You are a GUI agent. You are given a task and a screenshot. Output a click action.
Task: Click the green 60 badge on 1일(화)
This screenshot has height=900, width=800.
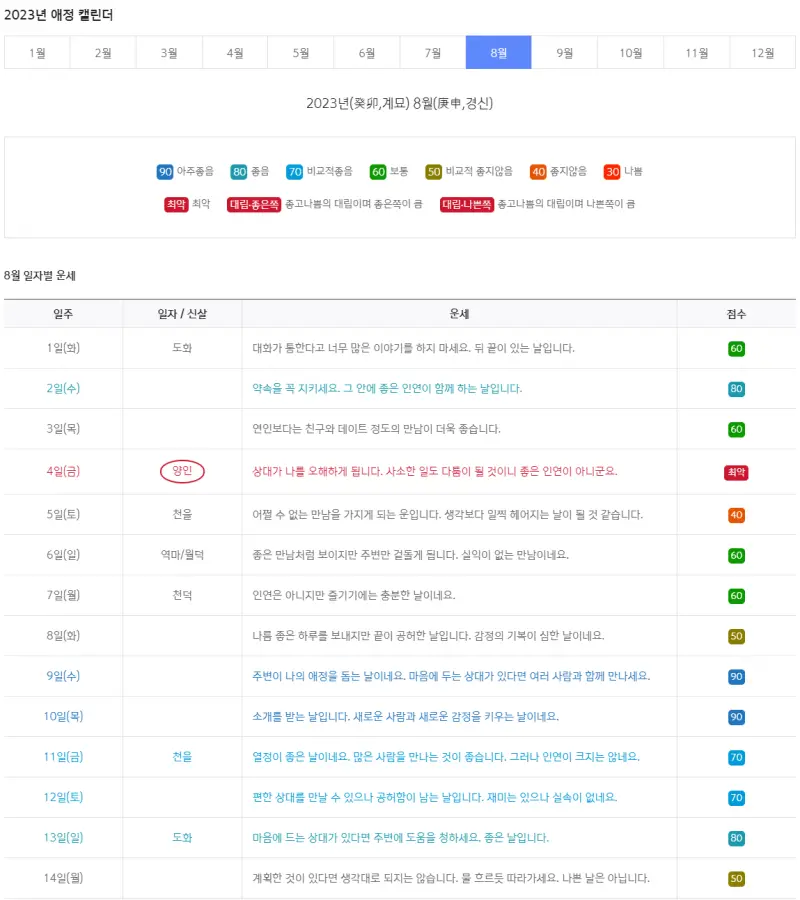tap(736, 348)
